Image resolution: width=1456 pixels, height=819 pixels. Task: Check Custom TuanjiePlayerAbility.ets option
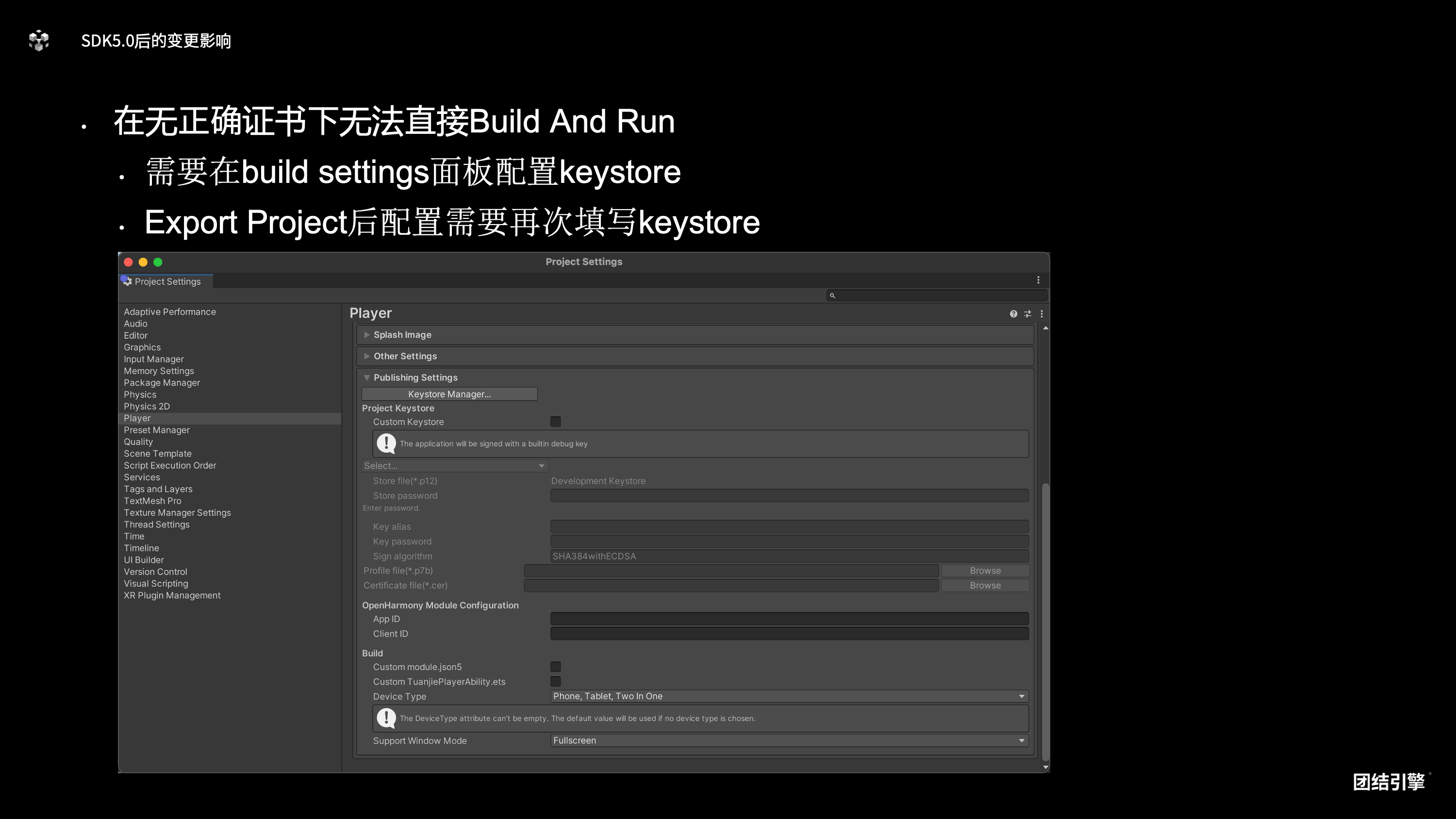[556, 682]
